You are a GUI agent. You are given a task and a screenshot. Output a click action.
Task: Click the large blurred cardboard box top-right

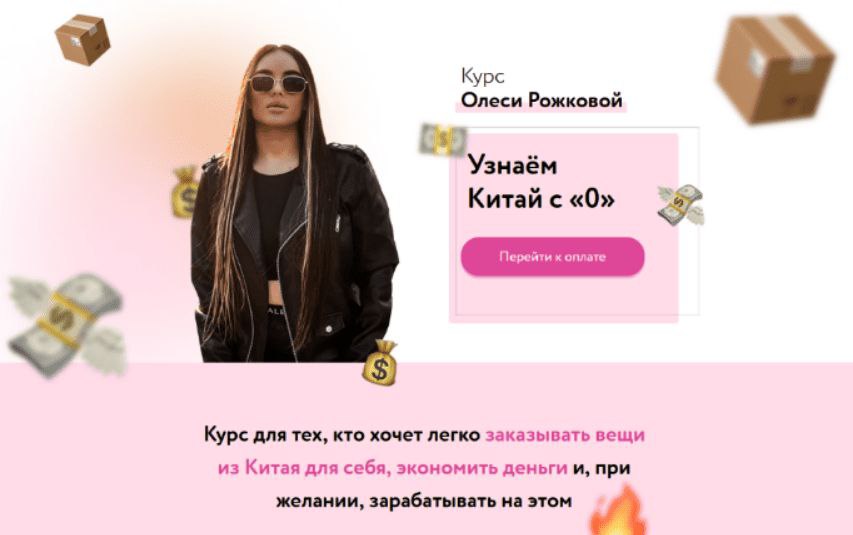775,69
